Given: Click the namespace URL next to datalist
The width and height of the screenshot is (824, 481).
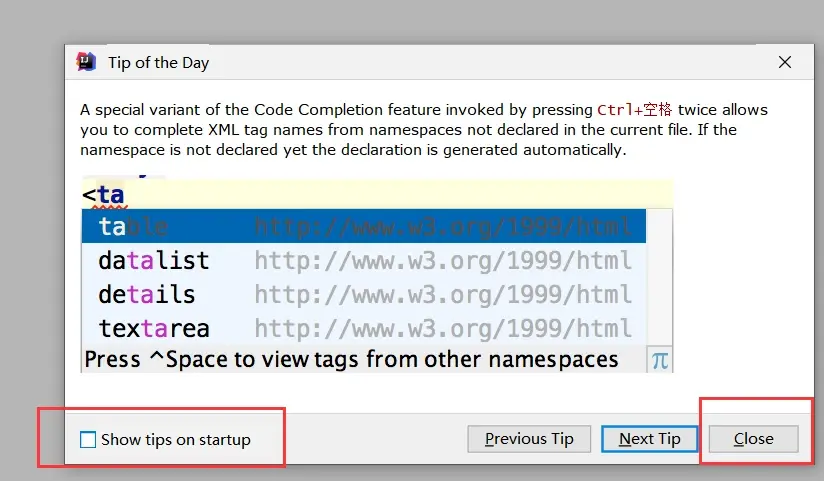Looking at the screenshot, I should [x=442, y=260].
